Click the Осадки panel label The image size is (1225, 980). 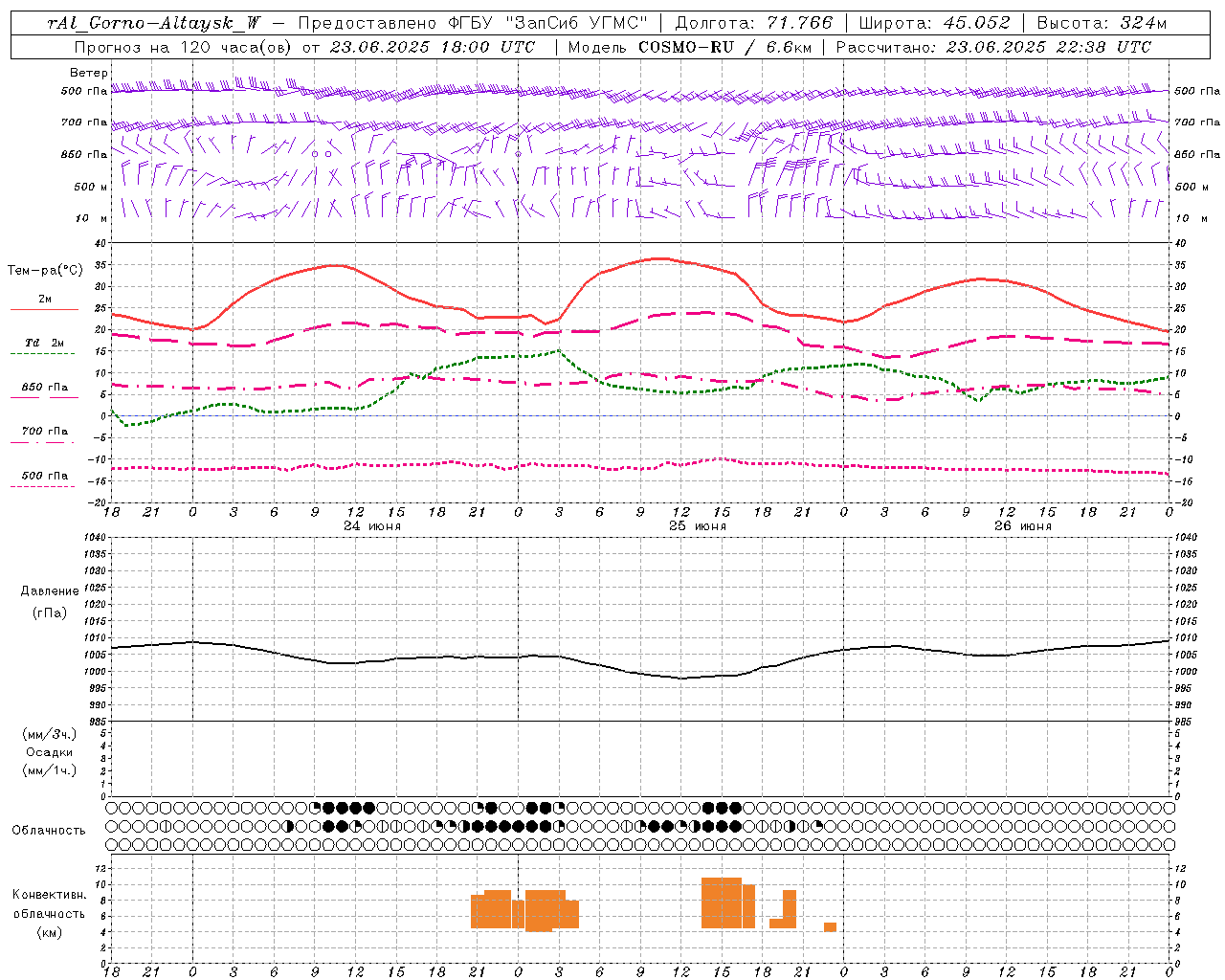(50, 752)
